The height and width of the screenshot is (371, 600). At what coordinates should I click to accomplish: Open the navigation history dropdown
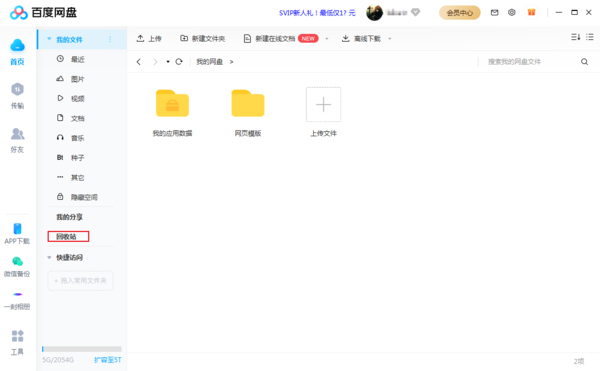click(x=168, y=62)
